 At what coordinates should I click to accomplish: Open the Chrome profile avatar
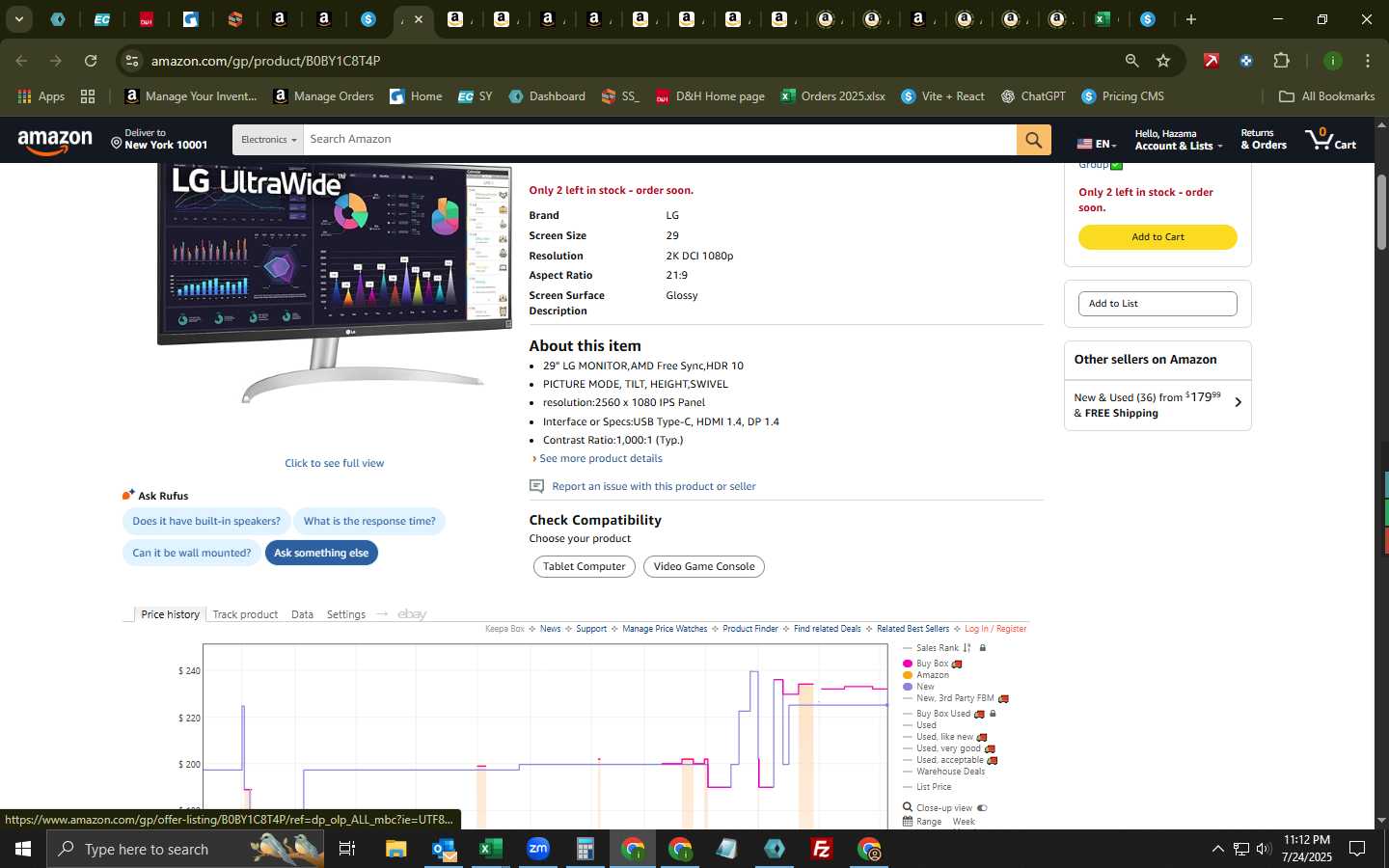pos(1332,61)
